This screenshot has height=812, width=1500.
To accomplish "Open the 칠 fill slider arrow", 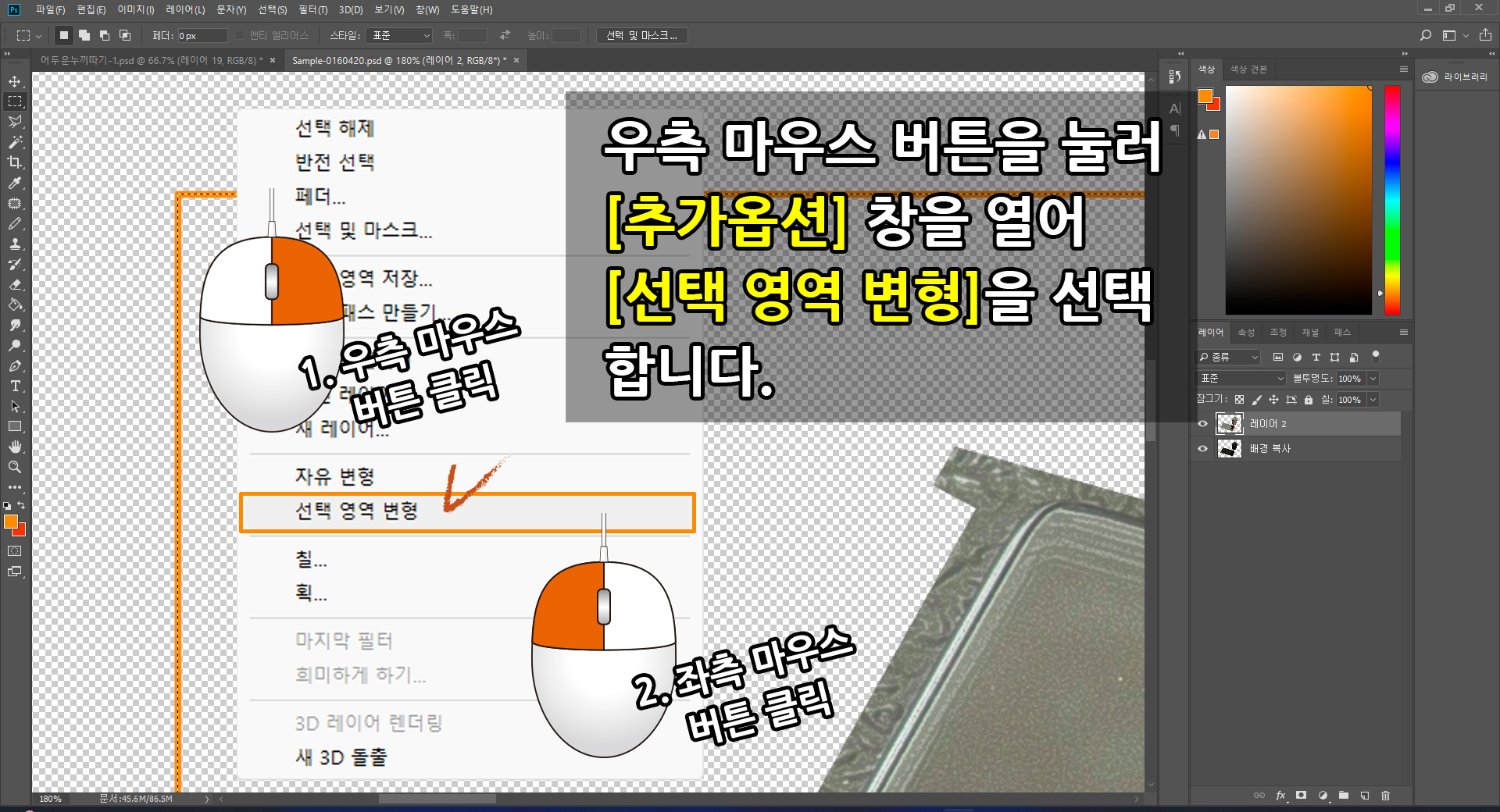I will [1373, 400].
